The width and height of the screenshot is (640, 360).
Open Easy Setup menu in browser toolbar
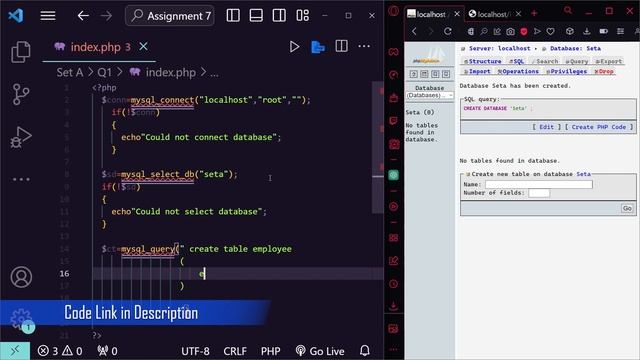(x=620, y=31)
